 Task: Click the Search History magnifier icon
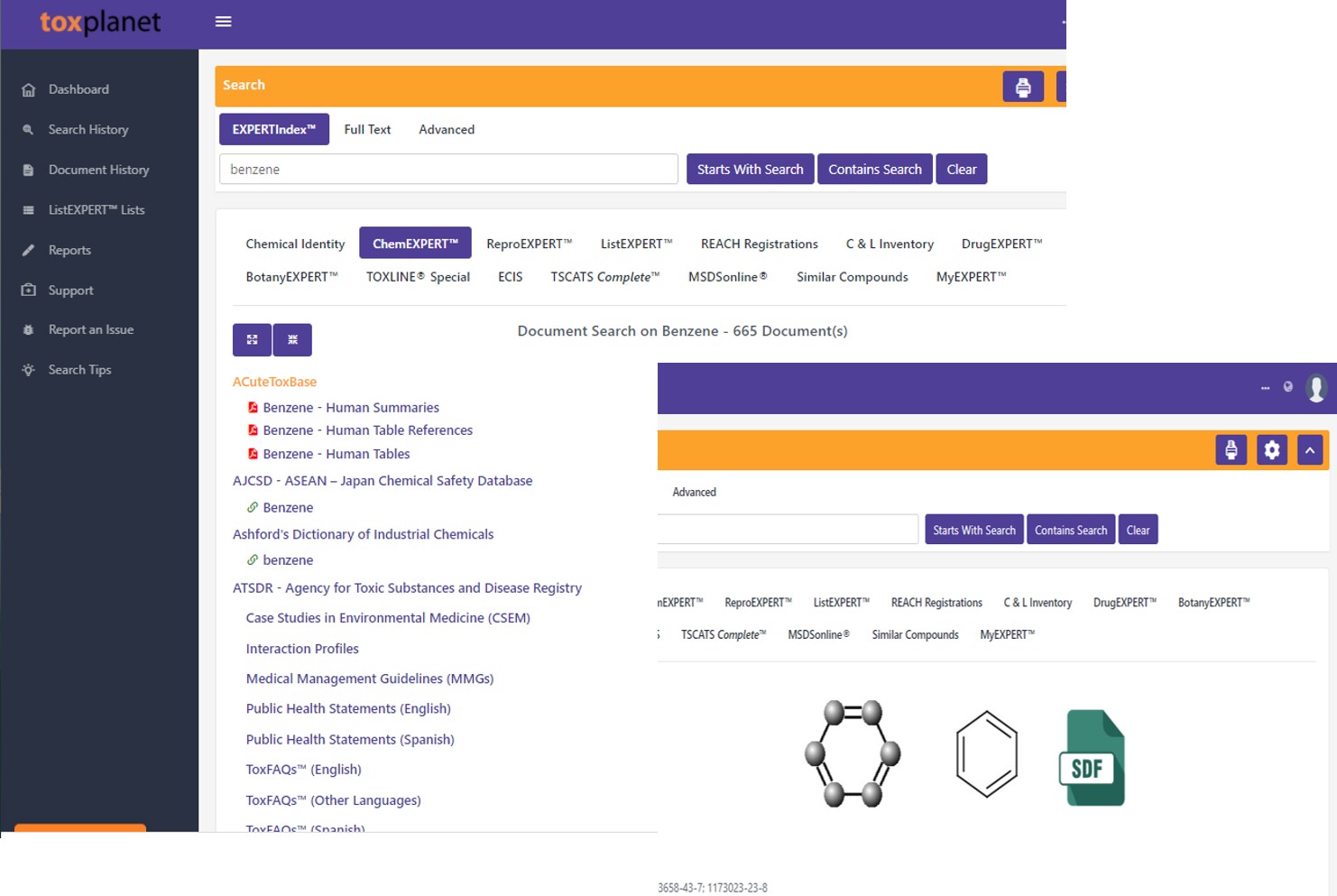[x=29, y=130]
